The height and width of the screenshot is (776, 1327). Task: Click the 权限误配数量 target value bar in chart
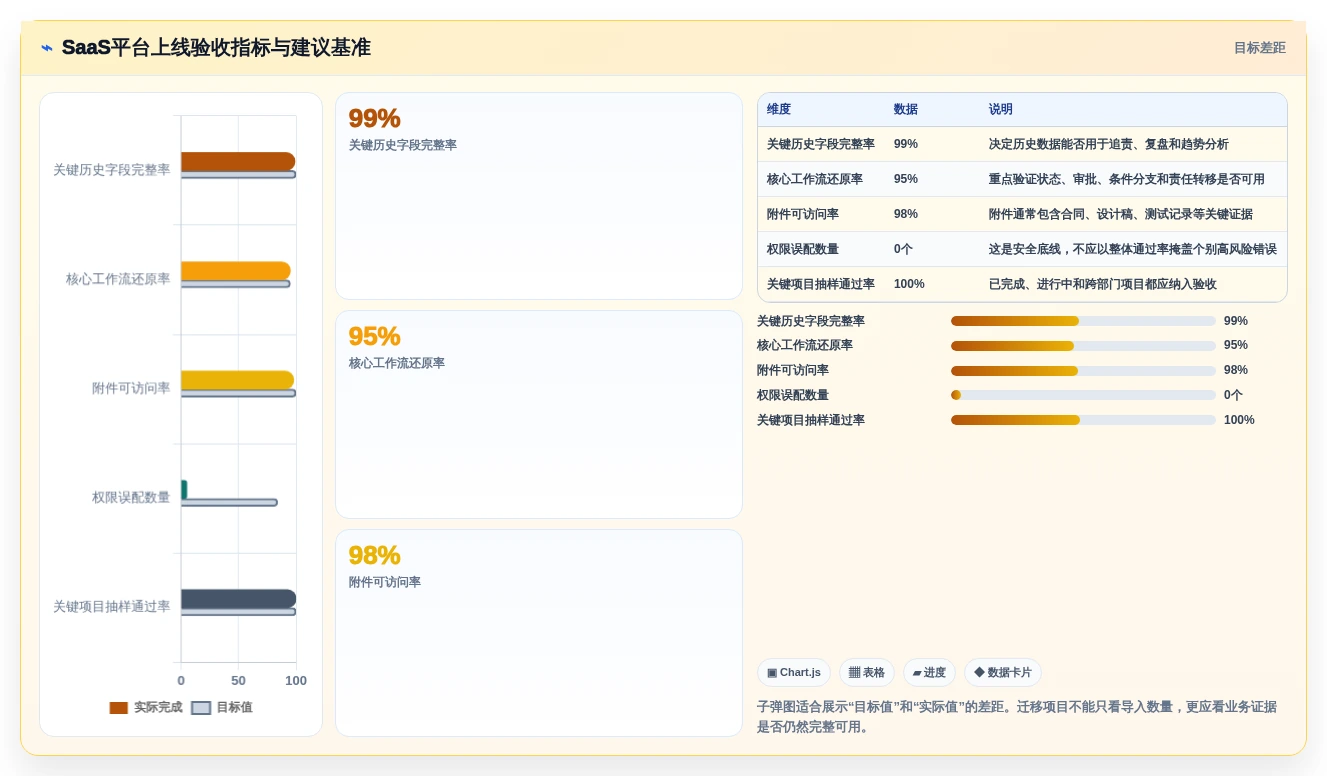[x=229, y=502]
